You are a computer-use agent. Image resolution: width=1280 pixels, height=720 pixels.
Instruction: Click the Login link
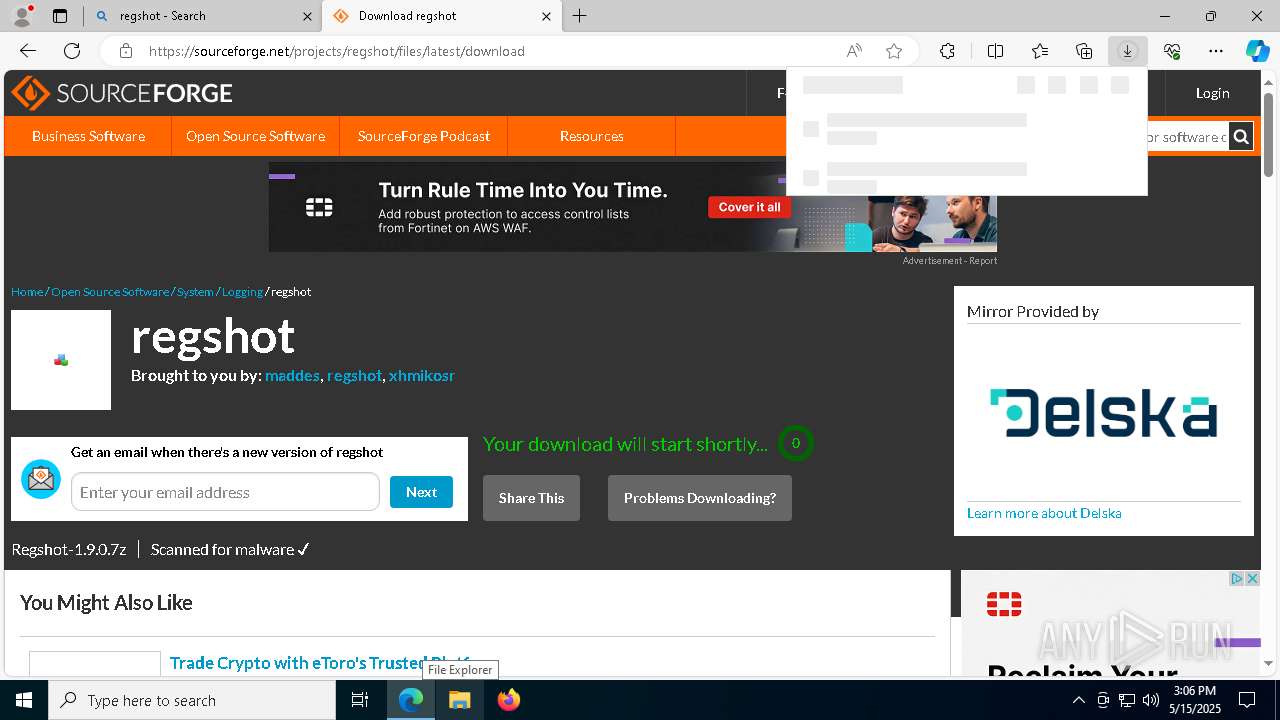point(1212,93)
